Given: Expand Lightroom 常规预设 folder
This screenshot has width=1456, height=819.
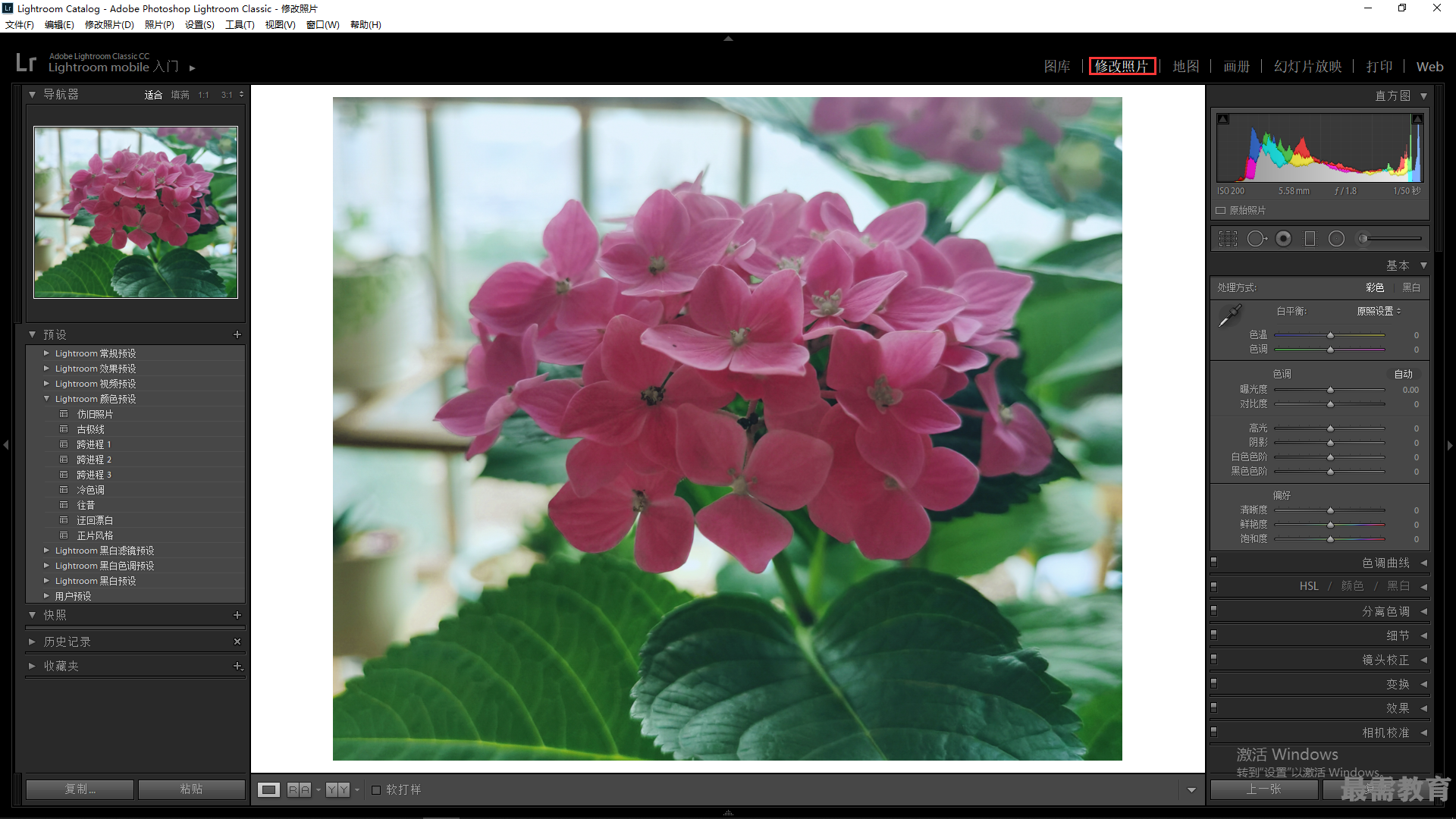Looking at the screenshot, I should (x=46, y=353).
